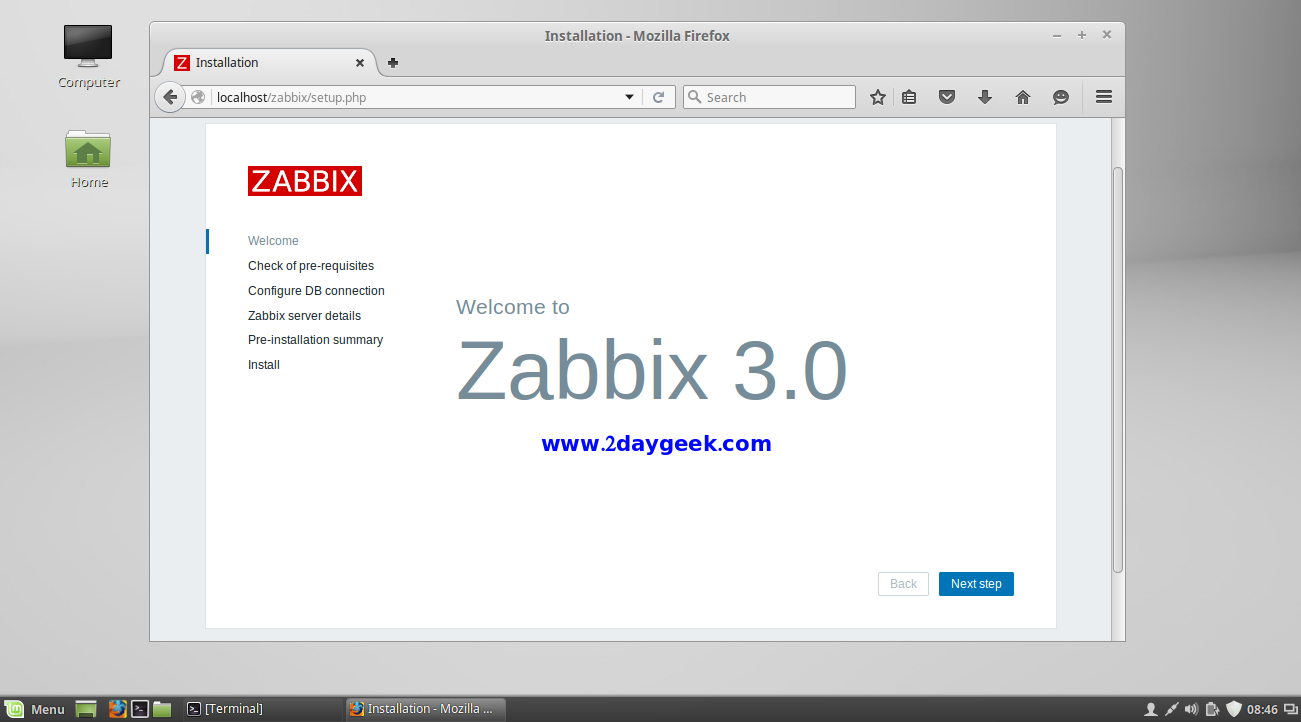Click the user icon in system tray

pos(1150,709)
